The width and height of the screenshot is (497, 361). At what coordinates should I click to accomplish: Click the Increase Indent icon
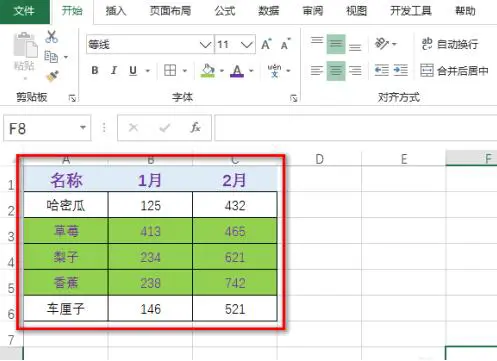(x=400, y=71)
